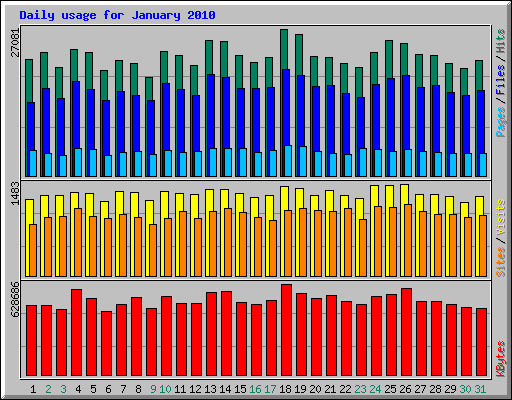Click the 27081 hits axis value
The image size is (512, 400).
tap(15, 43)
